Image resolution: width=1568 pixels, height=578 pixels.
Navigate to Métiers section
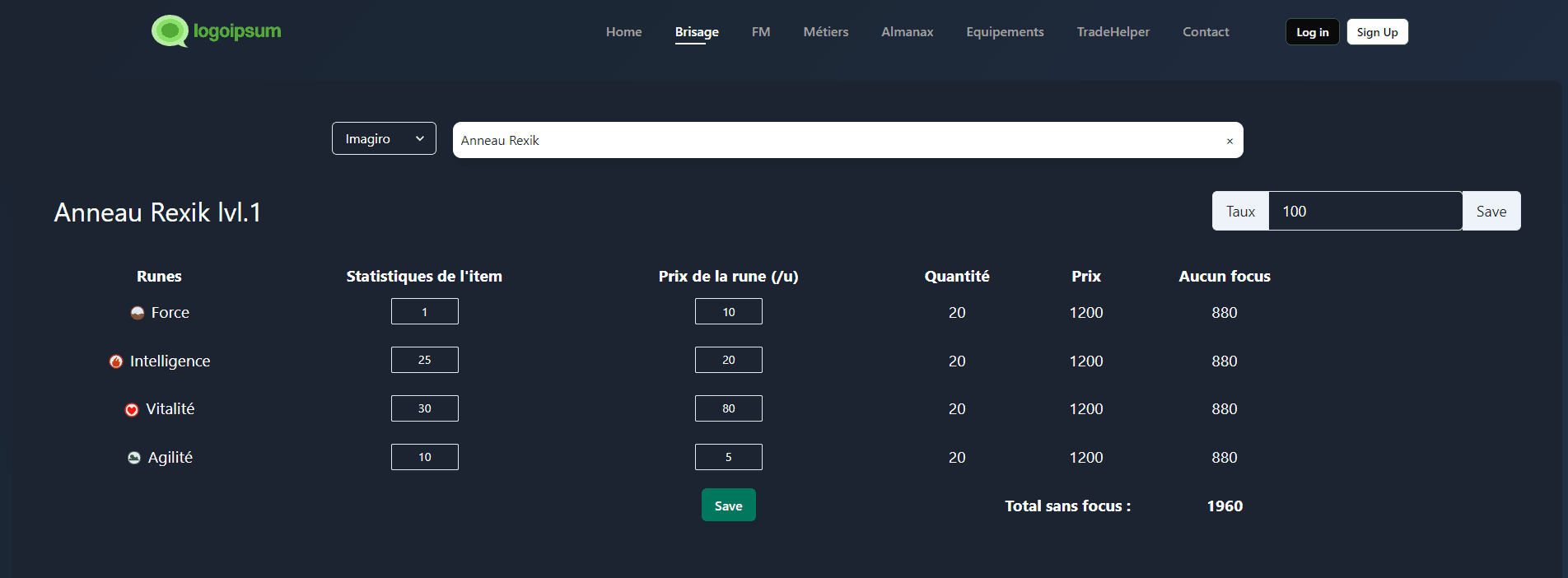[825, 32]
